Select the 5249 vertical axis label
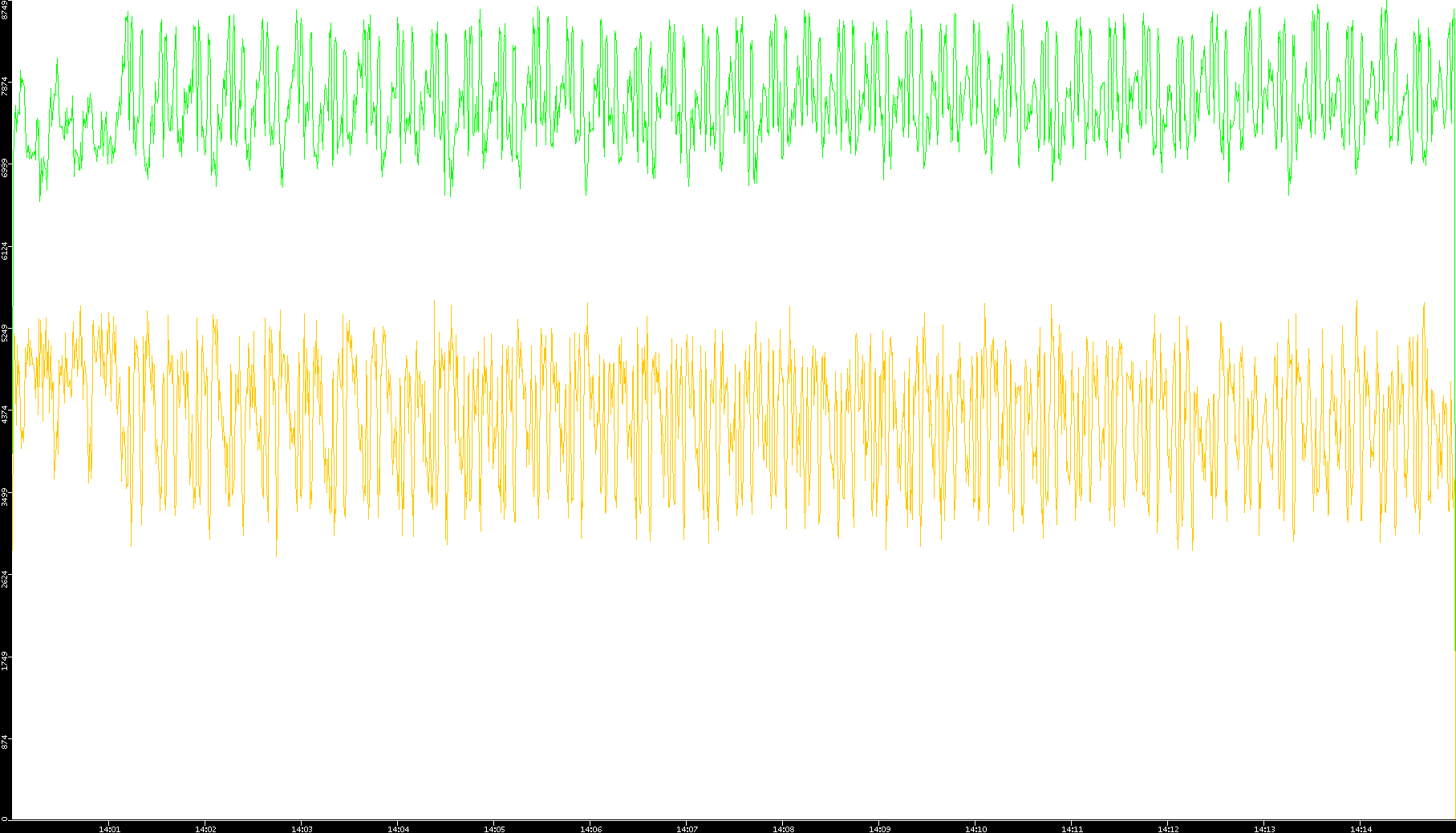The width and height of the screenshot is (1456, 833). tap(6, 333)
